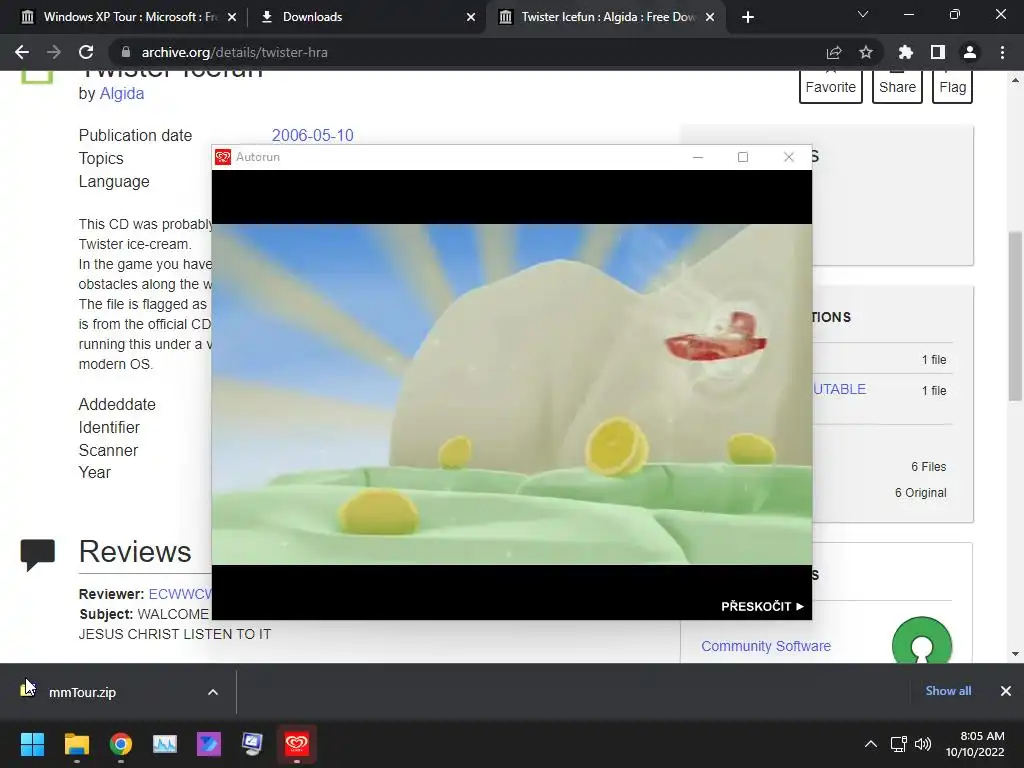Click the Autorun window app icon
The height and width of the screenshot is (768, 1024).
[x=223, y=157]
